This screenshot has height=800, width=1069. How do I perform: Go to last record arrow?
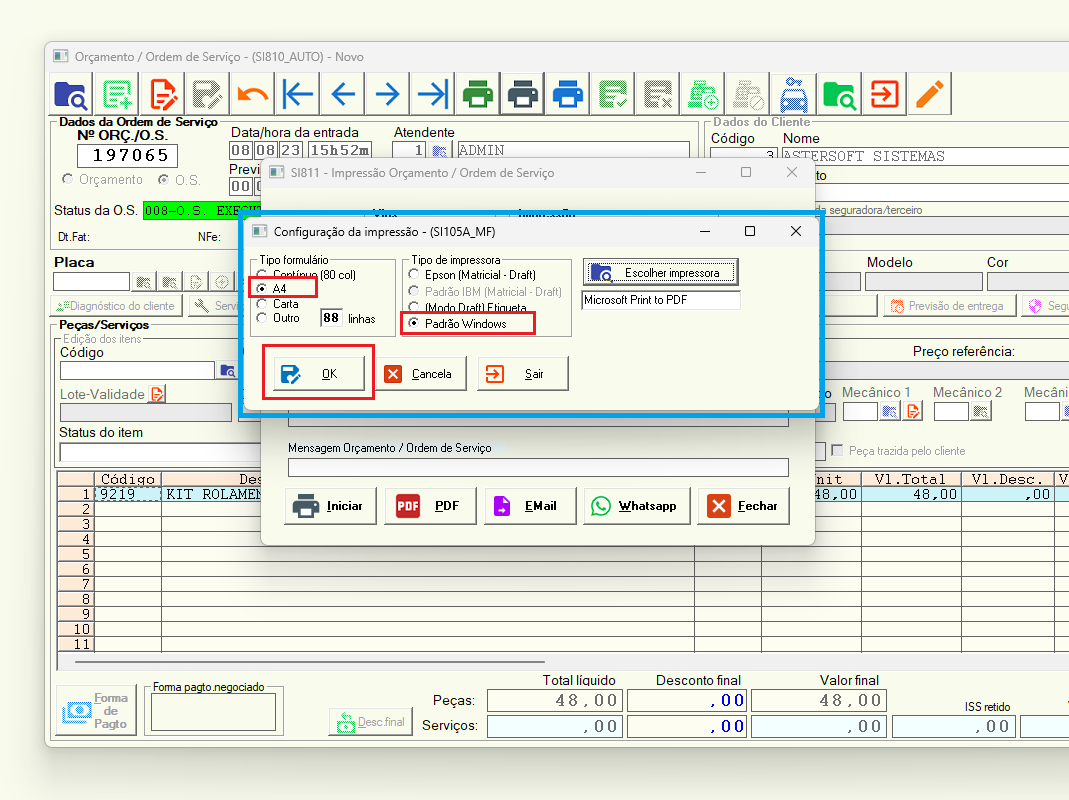433,95
